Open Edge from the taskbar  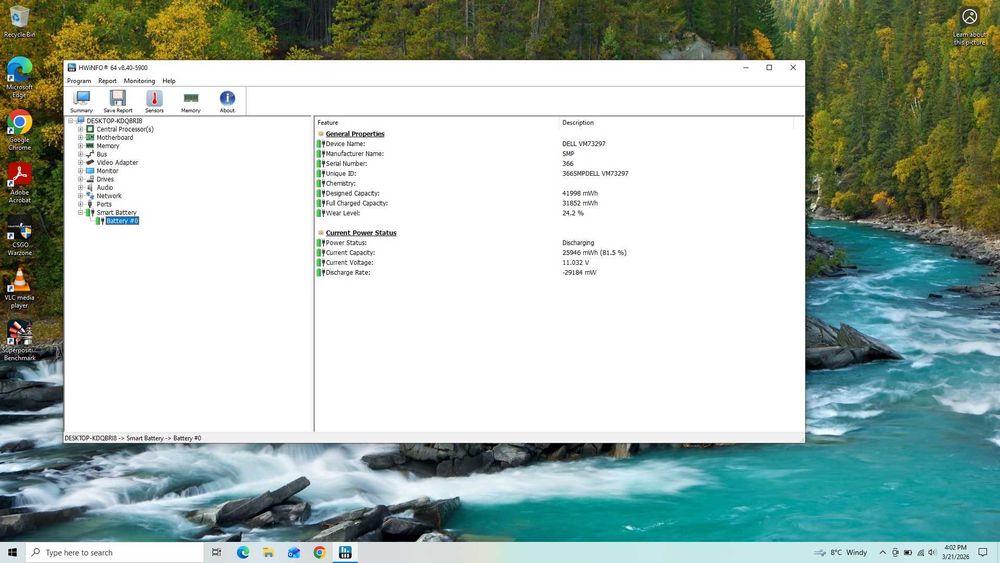pyautogui.click(x=243, y=552)
